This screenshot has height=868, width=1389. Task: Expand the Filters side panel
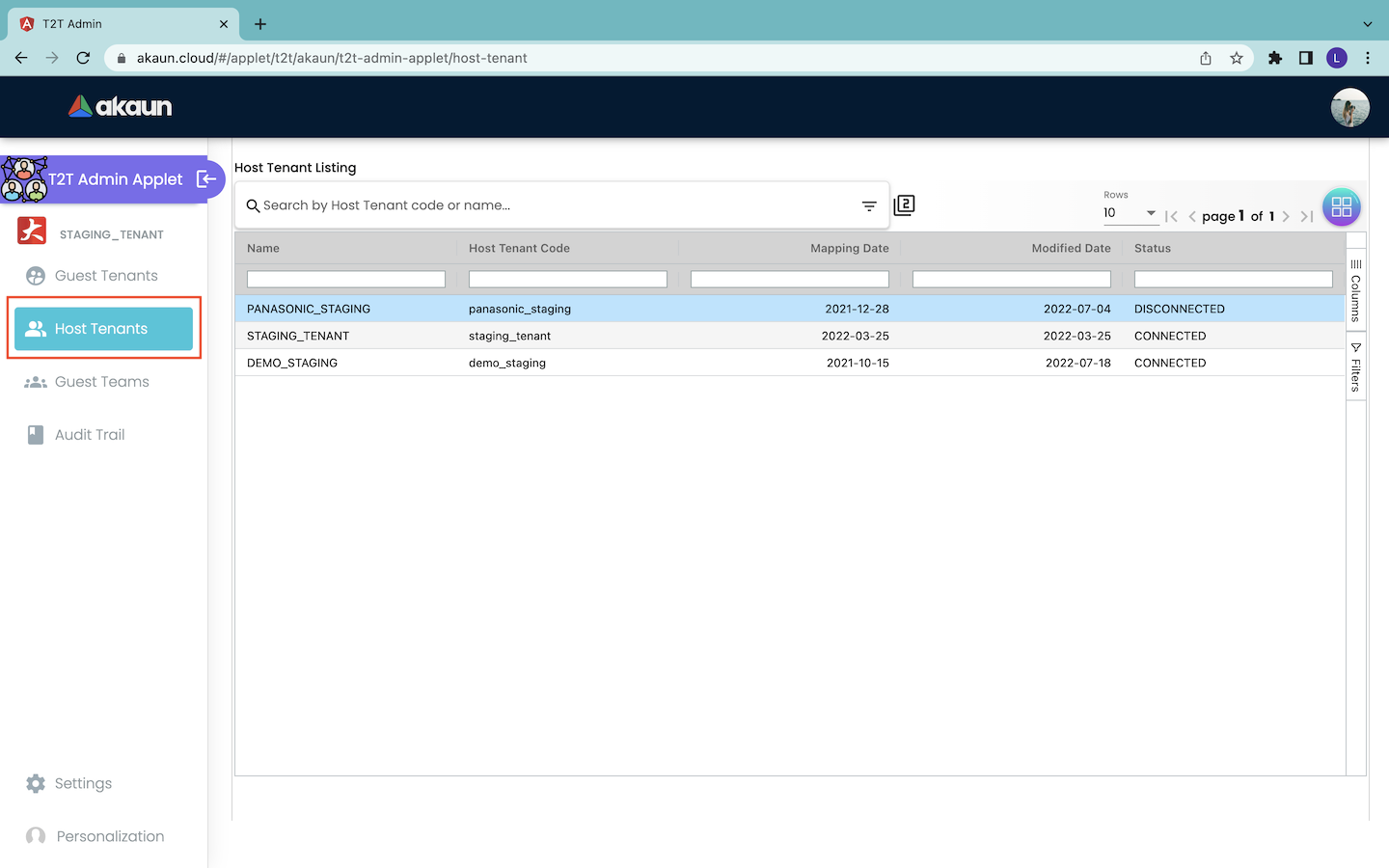1355,366
